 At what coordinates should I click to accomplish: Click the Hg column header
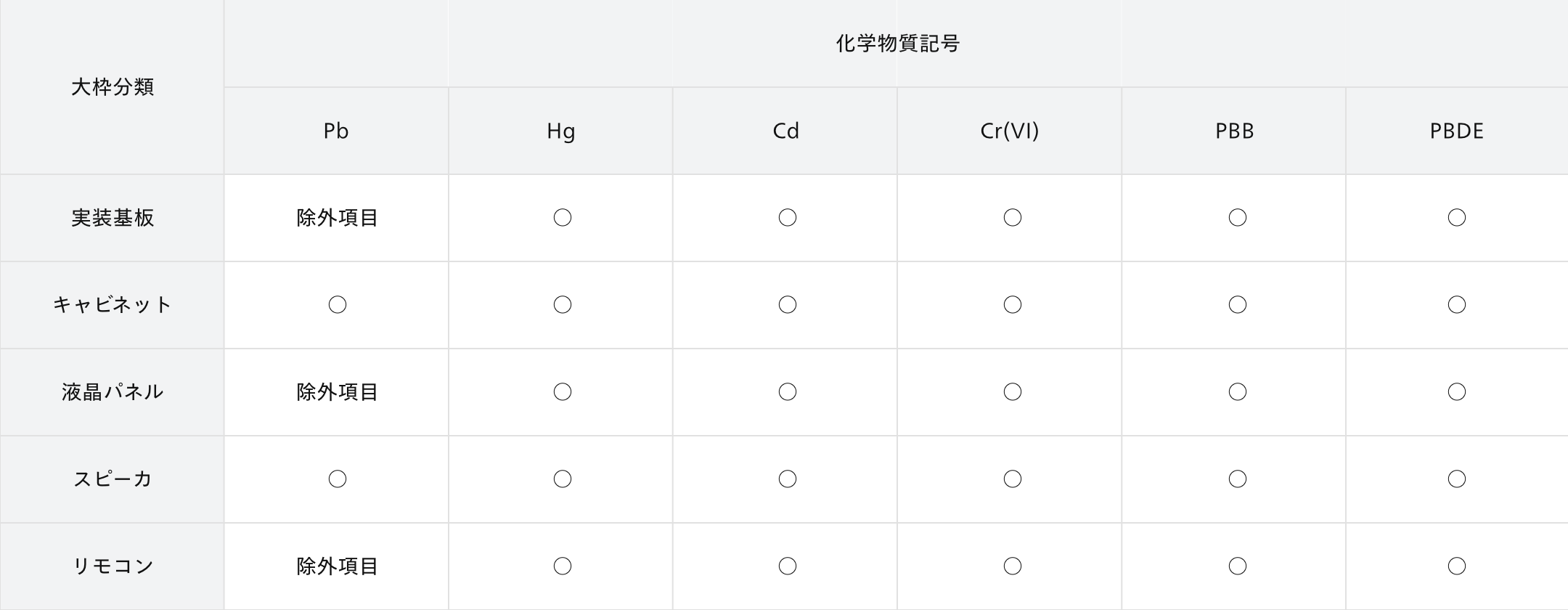(x=560, y=131)
